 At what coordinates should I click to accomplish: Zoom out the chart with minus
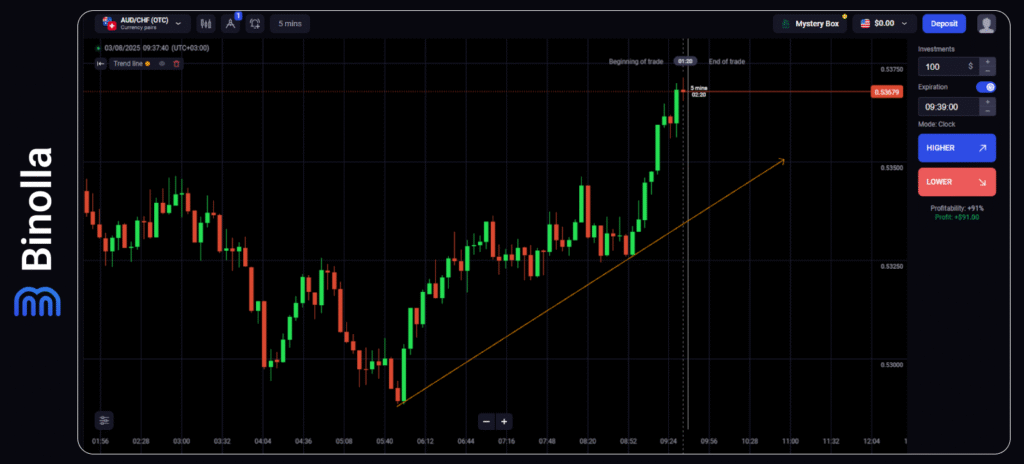(x=486, y=421)
